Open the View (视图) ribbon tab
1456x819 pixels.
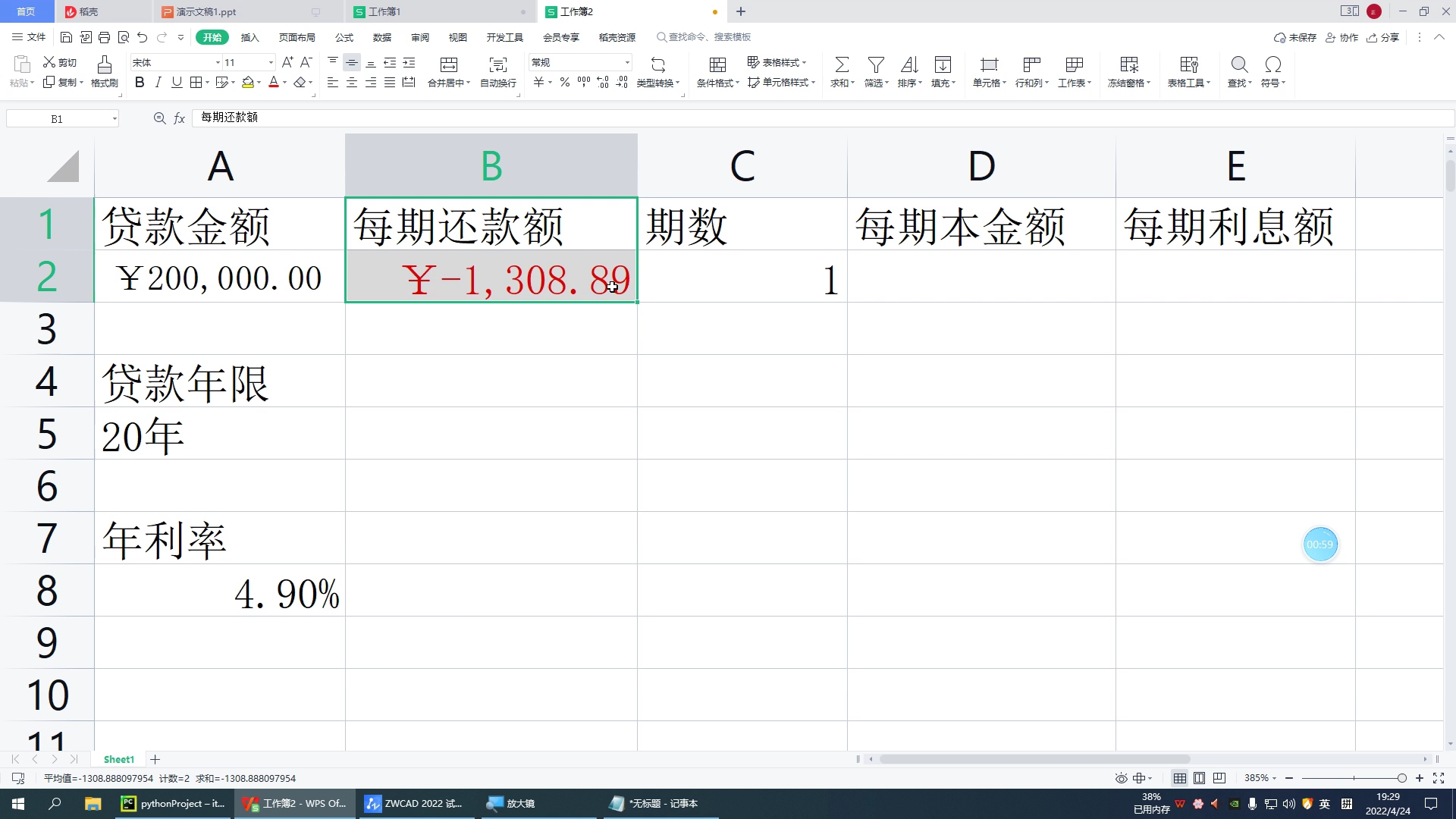tap(457, 37)
